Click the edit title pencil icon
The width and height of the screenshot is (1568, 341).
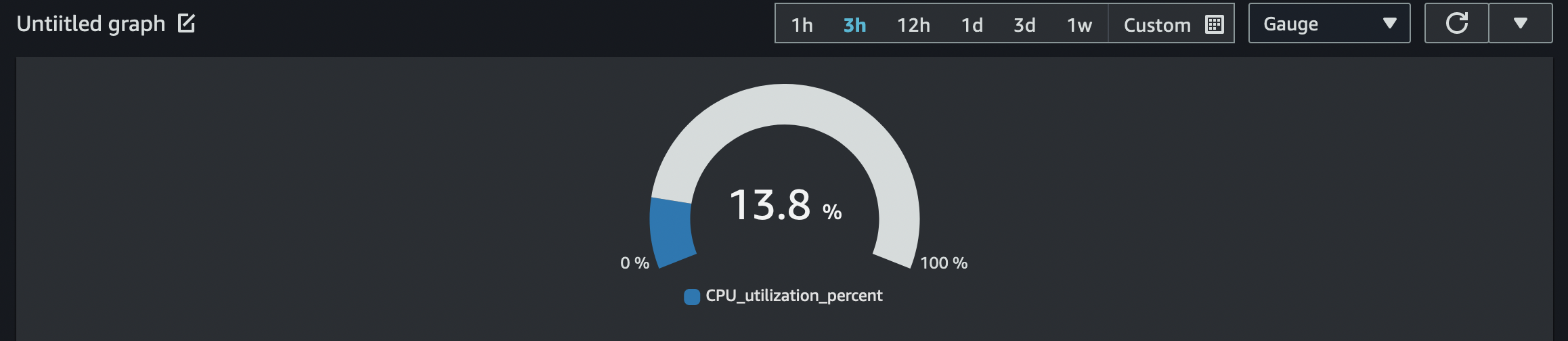click(186, 24)
